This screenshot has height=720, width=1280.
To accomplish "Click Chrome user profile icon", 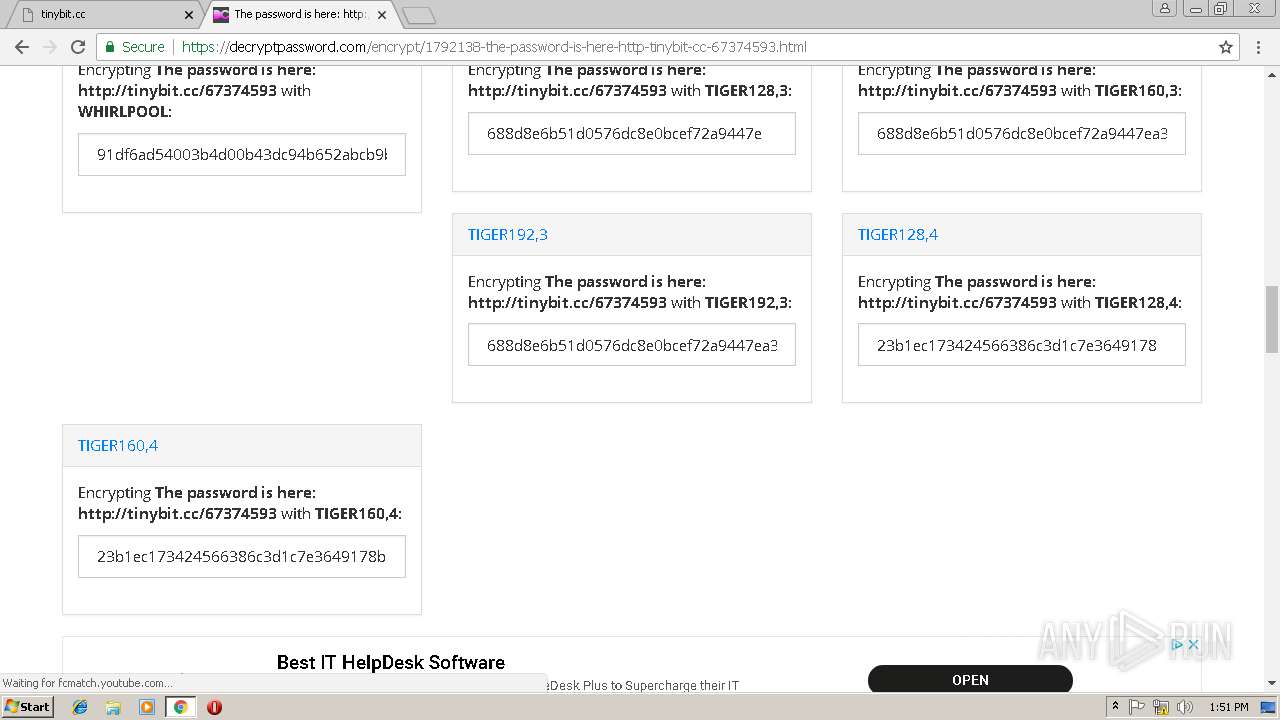I will point(1165,9).
